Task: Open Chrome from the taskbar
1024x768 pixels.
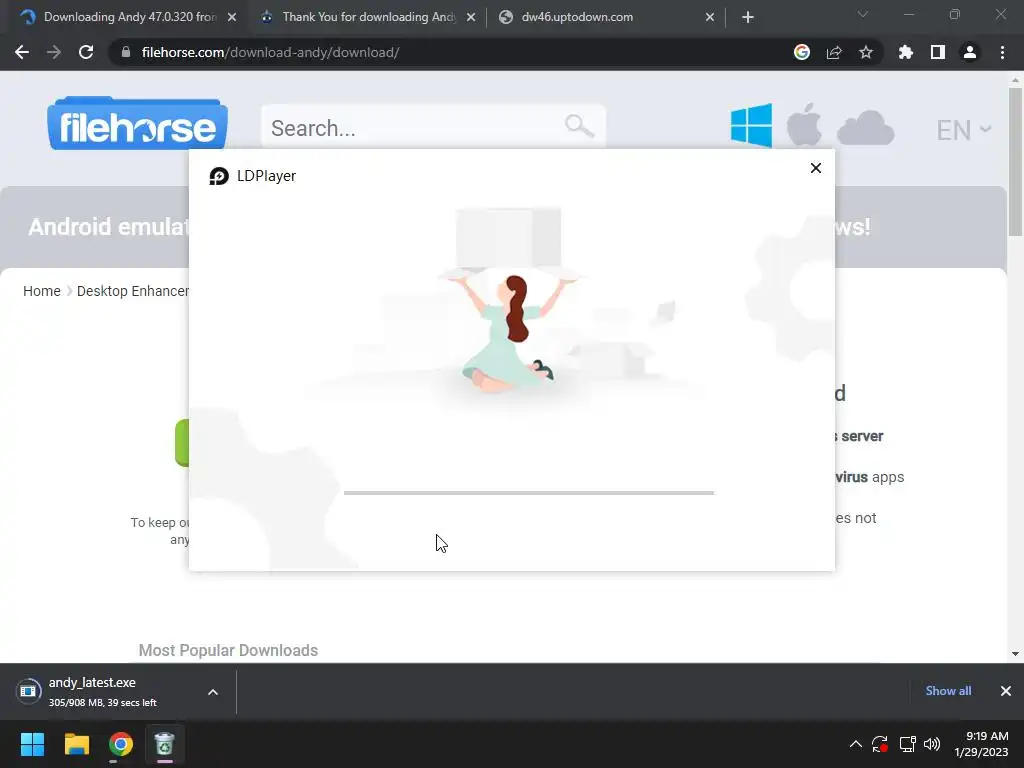Action: [x=121, y=744]
